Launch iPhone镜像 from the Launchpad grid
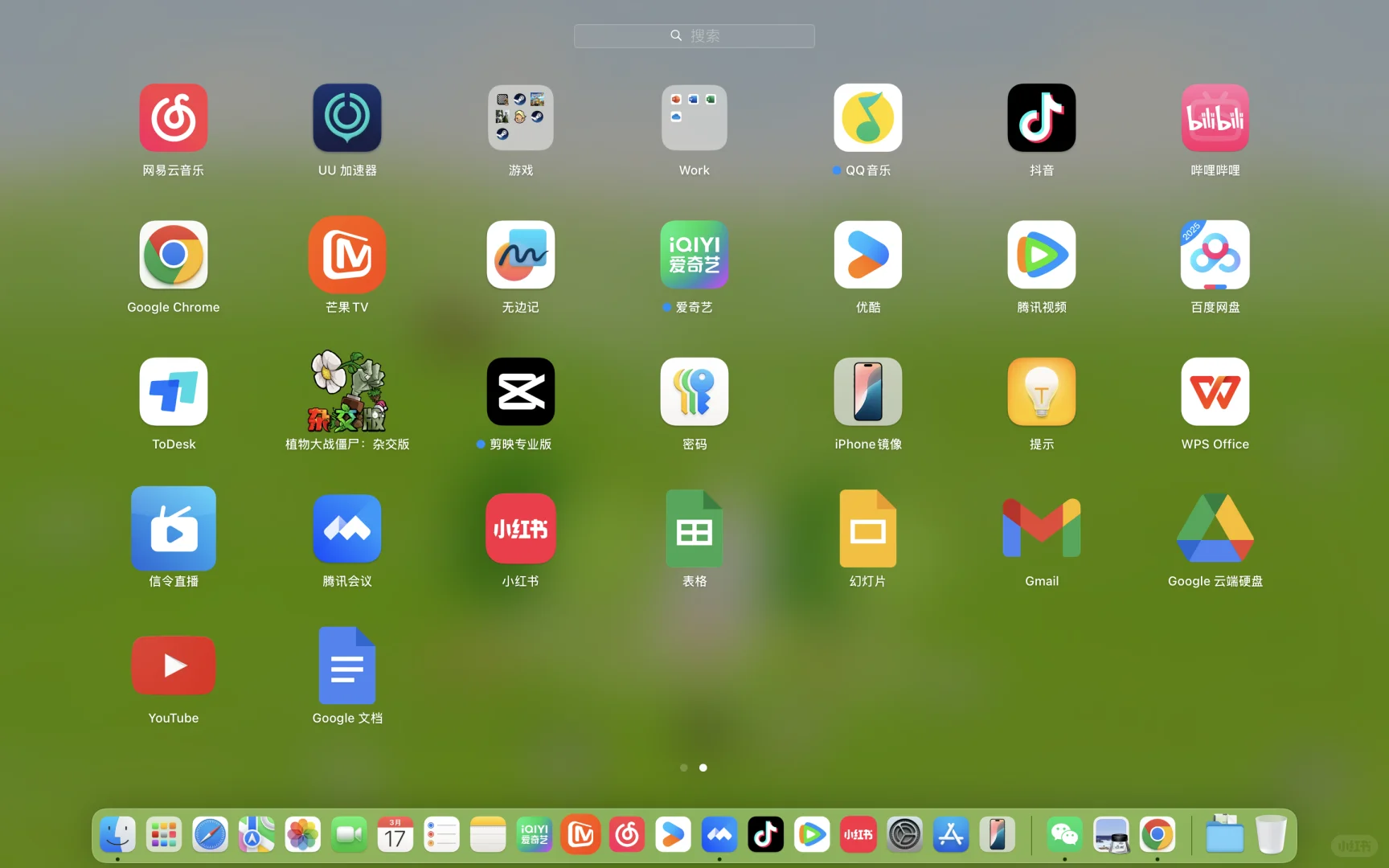The height and width of the screenshot is (868, 1389). pyautogui.click(x=868, y=391)
